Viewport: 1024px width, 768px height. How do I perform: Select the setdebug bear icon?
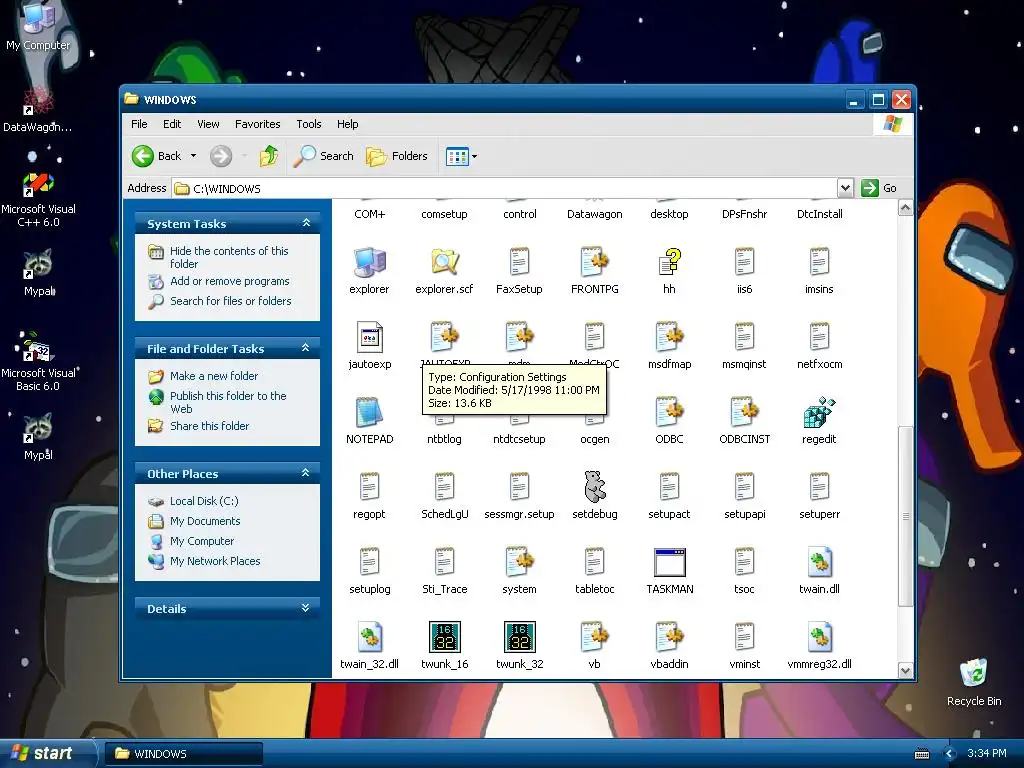click(594, 487)
